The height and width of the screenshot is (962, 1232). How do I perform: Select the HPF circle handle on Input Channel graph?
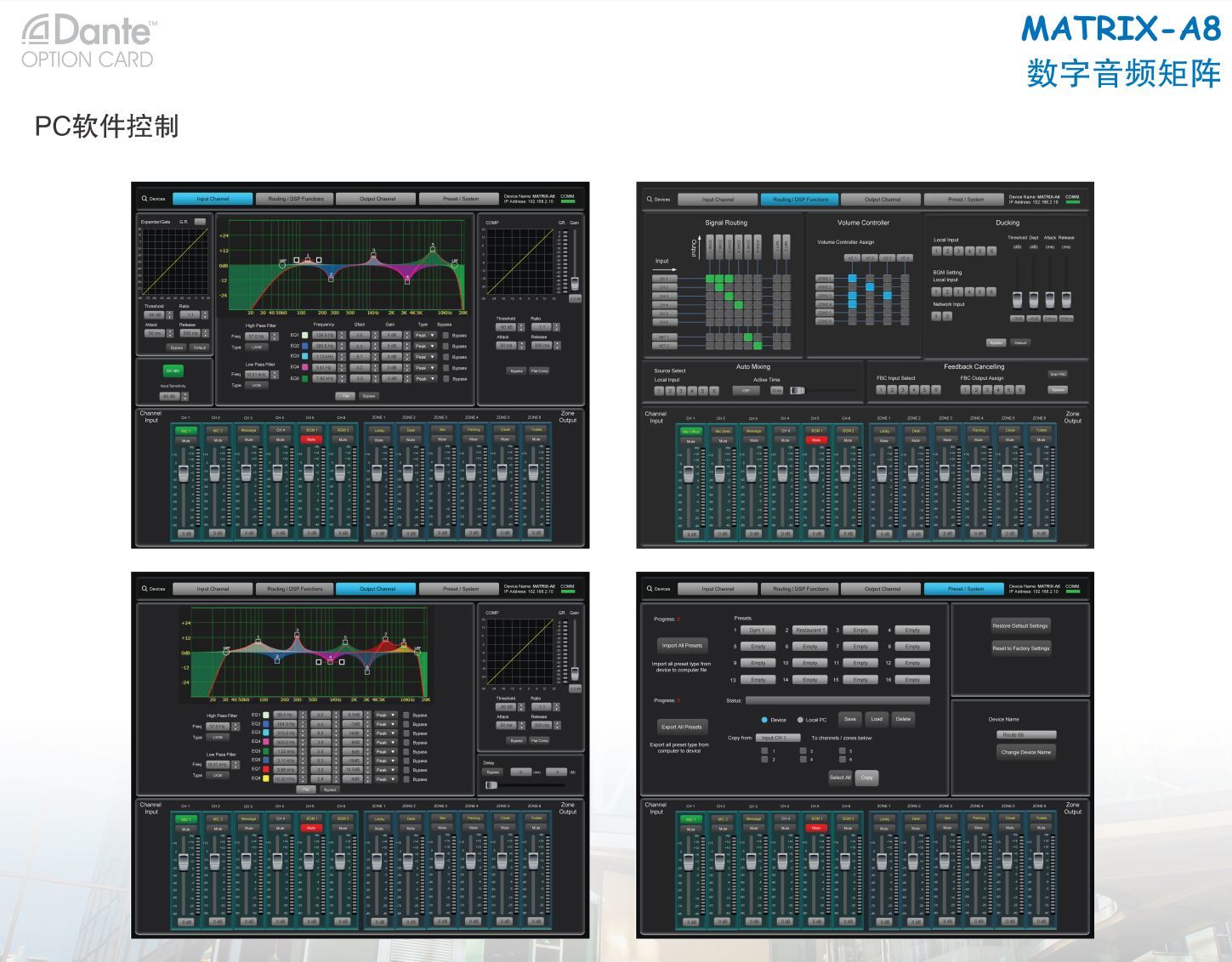click(282, 265)
